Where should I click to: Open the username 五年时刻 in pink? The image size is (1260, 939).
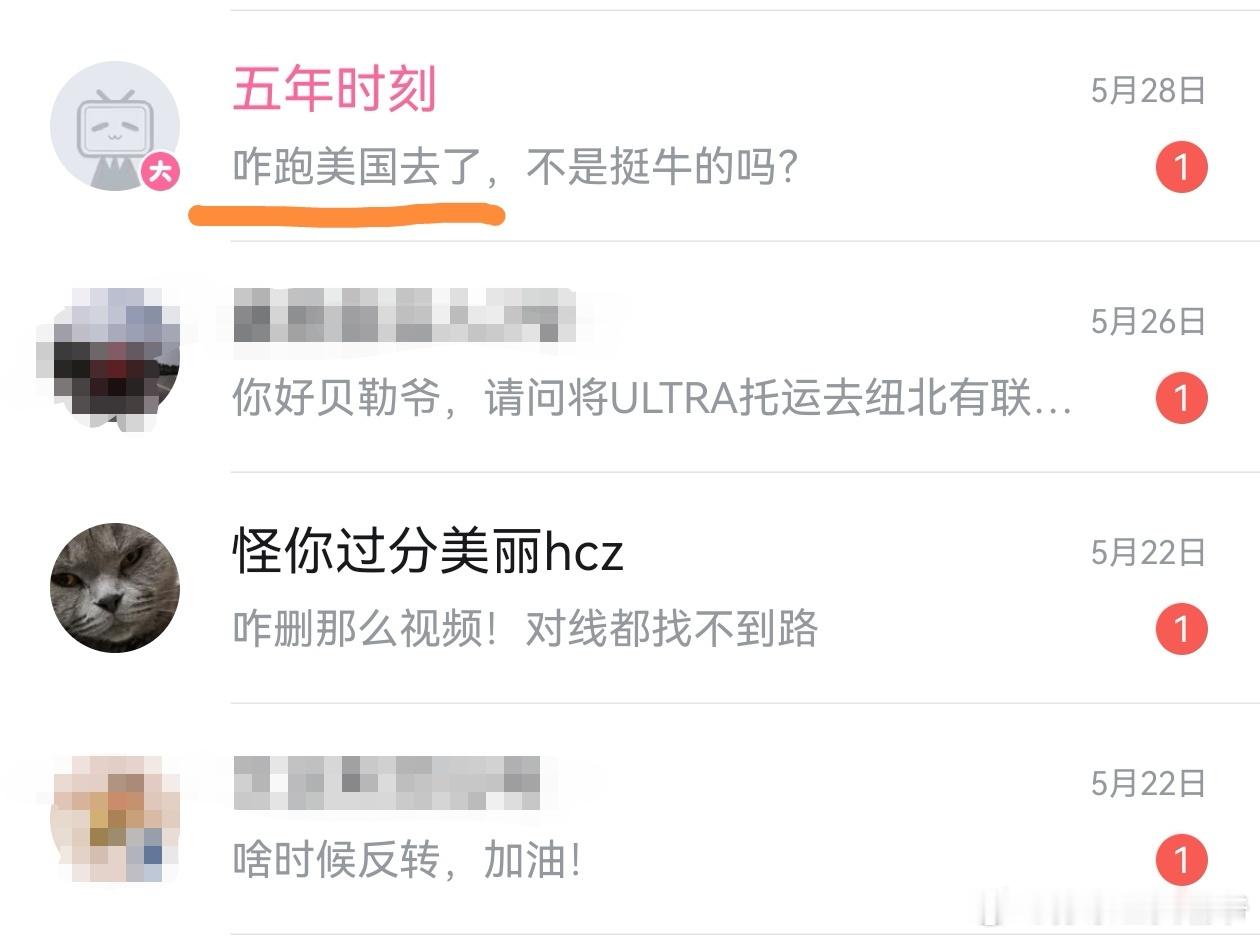point(335,90)
